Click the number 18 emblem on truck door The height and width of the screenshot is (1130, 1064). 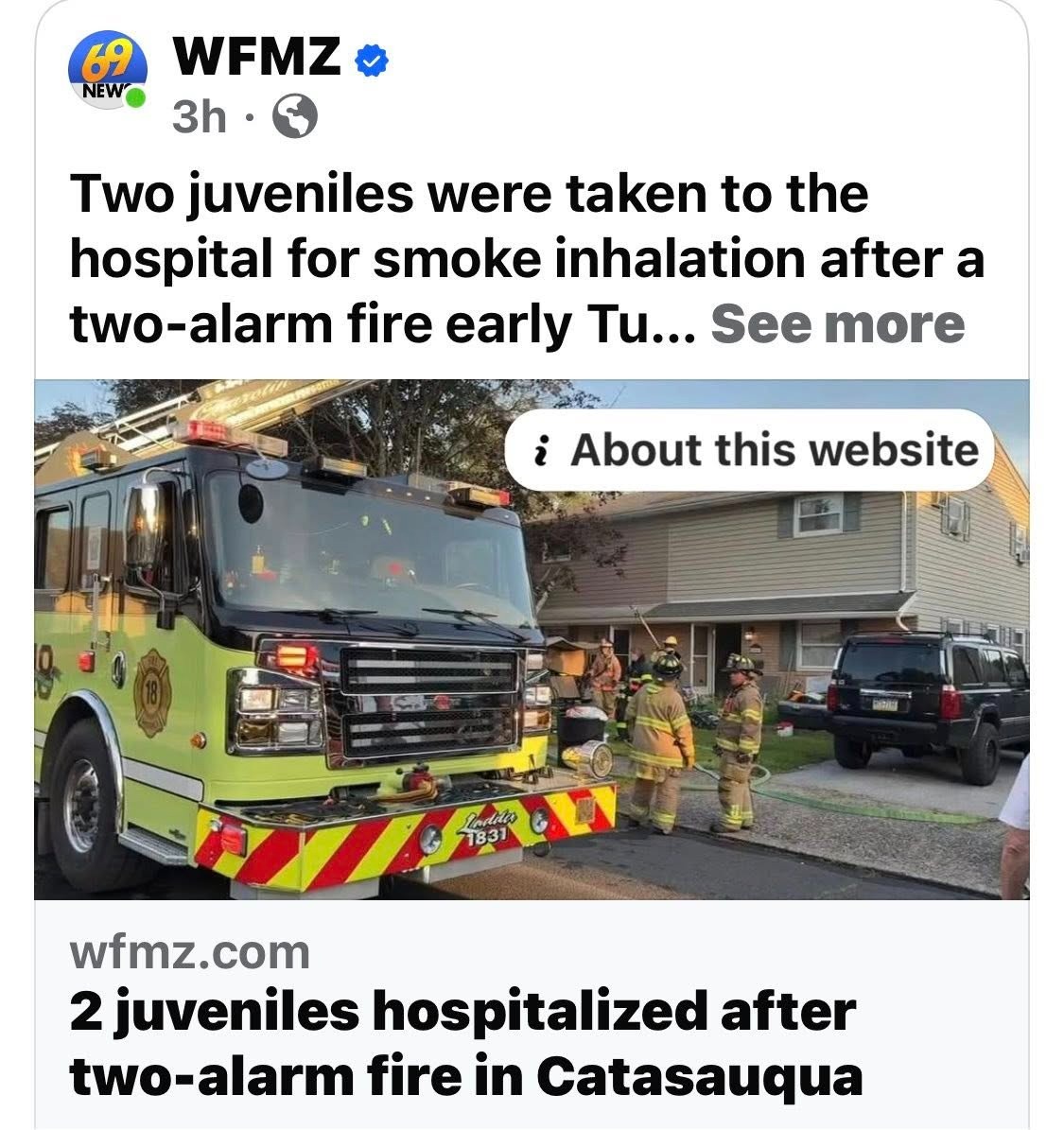[x=152, y=693]
